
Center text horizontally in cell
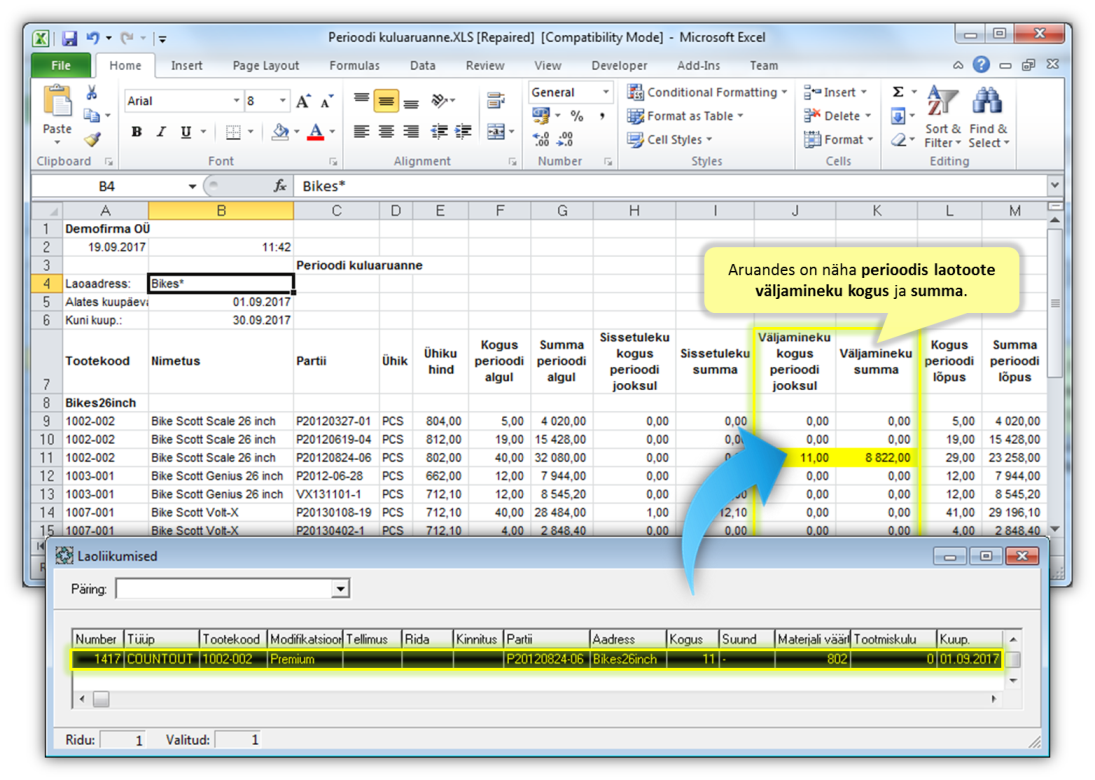386,131
